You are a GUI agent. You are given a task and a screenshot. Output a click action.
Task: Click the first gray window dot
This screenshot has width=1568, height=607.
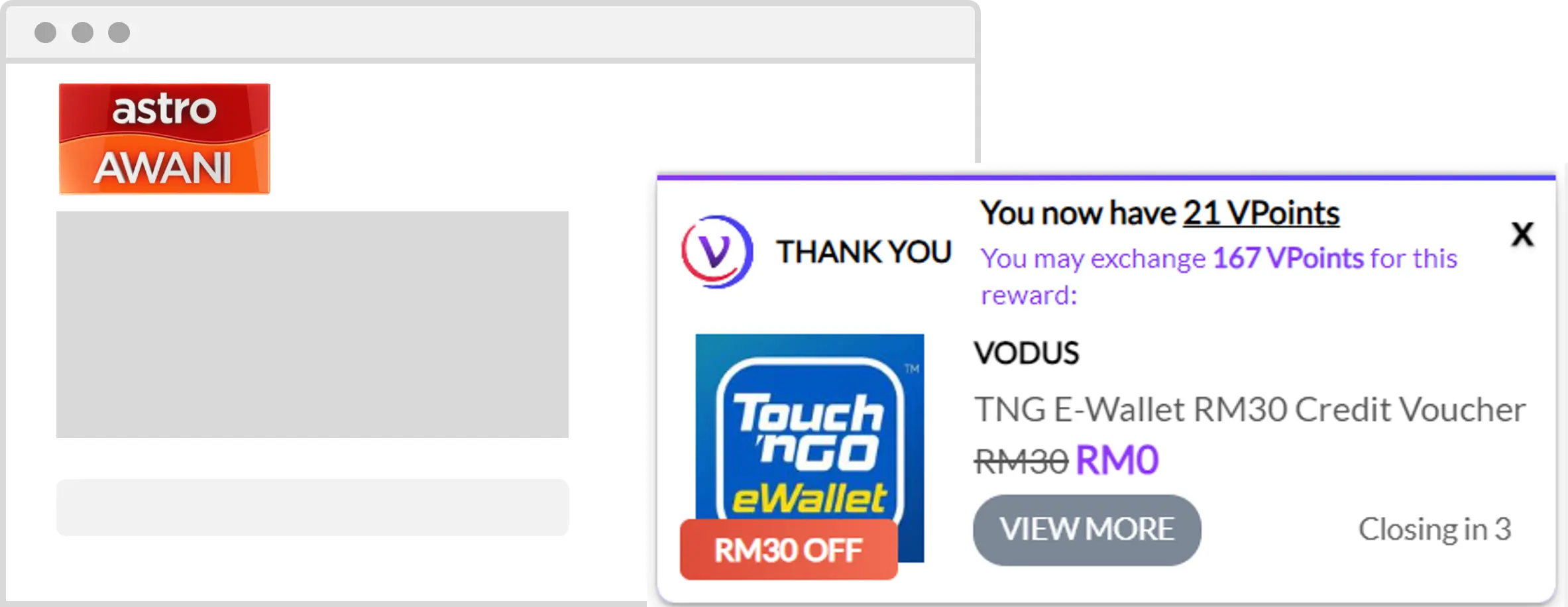[45, 32]
